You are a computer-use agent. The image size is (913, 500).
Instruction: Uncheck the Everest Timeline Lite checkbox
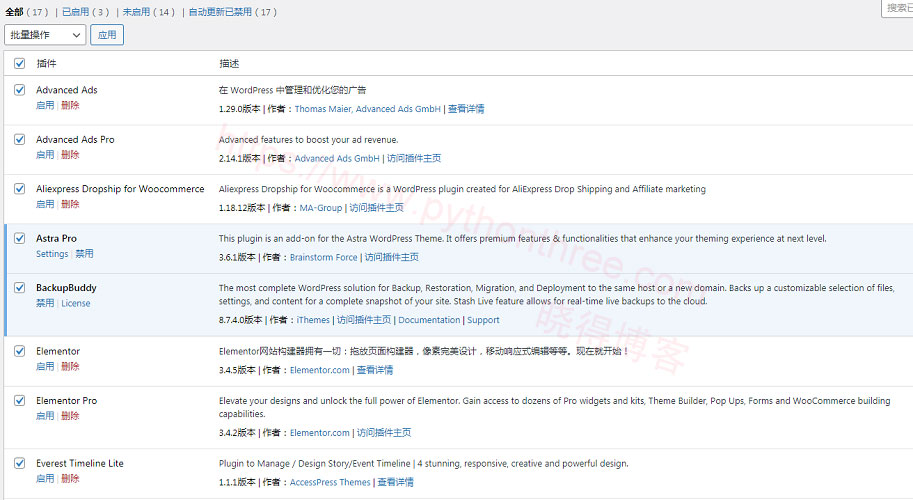click(x=20, y=463)
